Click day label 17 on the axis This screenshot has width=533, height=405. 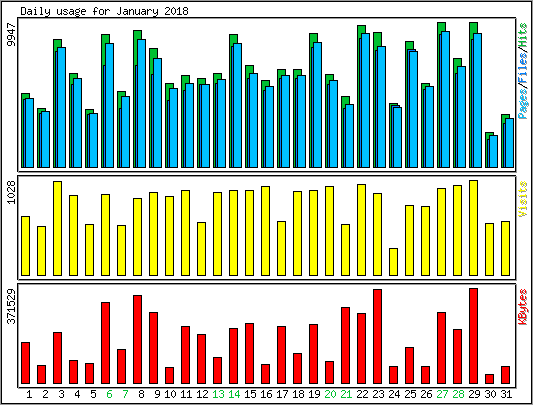coord(282,394)
